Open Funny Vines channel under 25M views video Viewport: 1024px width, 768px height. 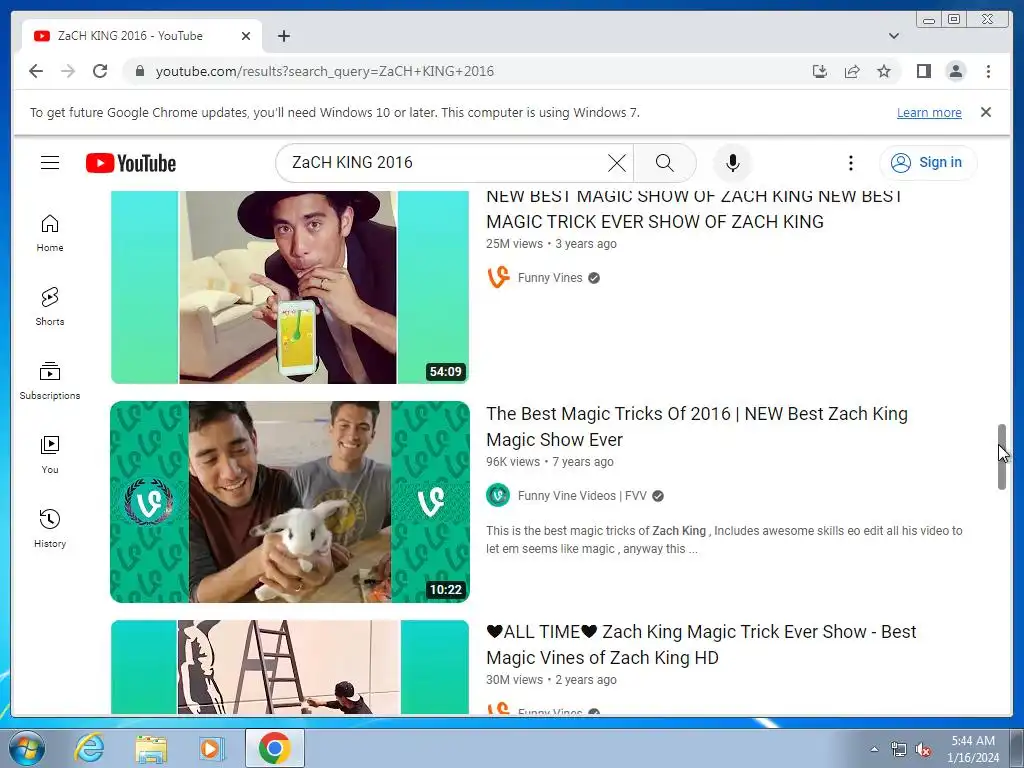[x=550, y=278]
